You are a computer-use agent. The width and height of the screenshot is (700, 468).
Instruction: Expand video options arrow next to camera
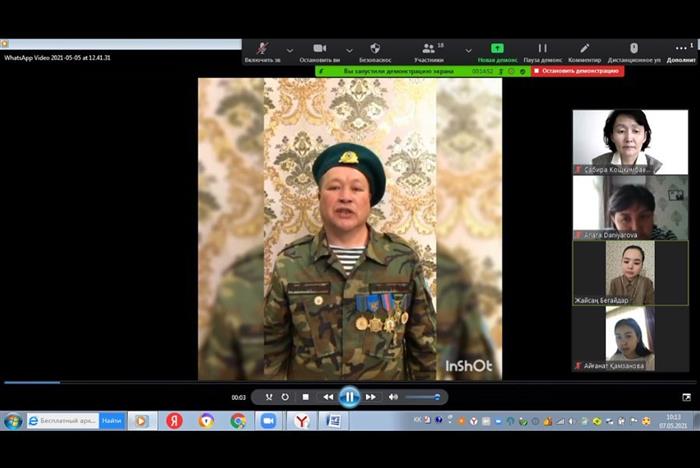(x=349, y=50)
